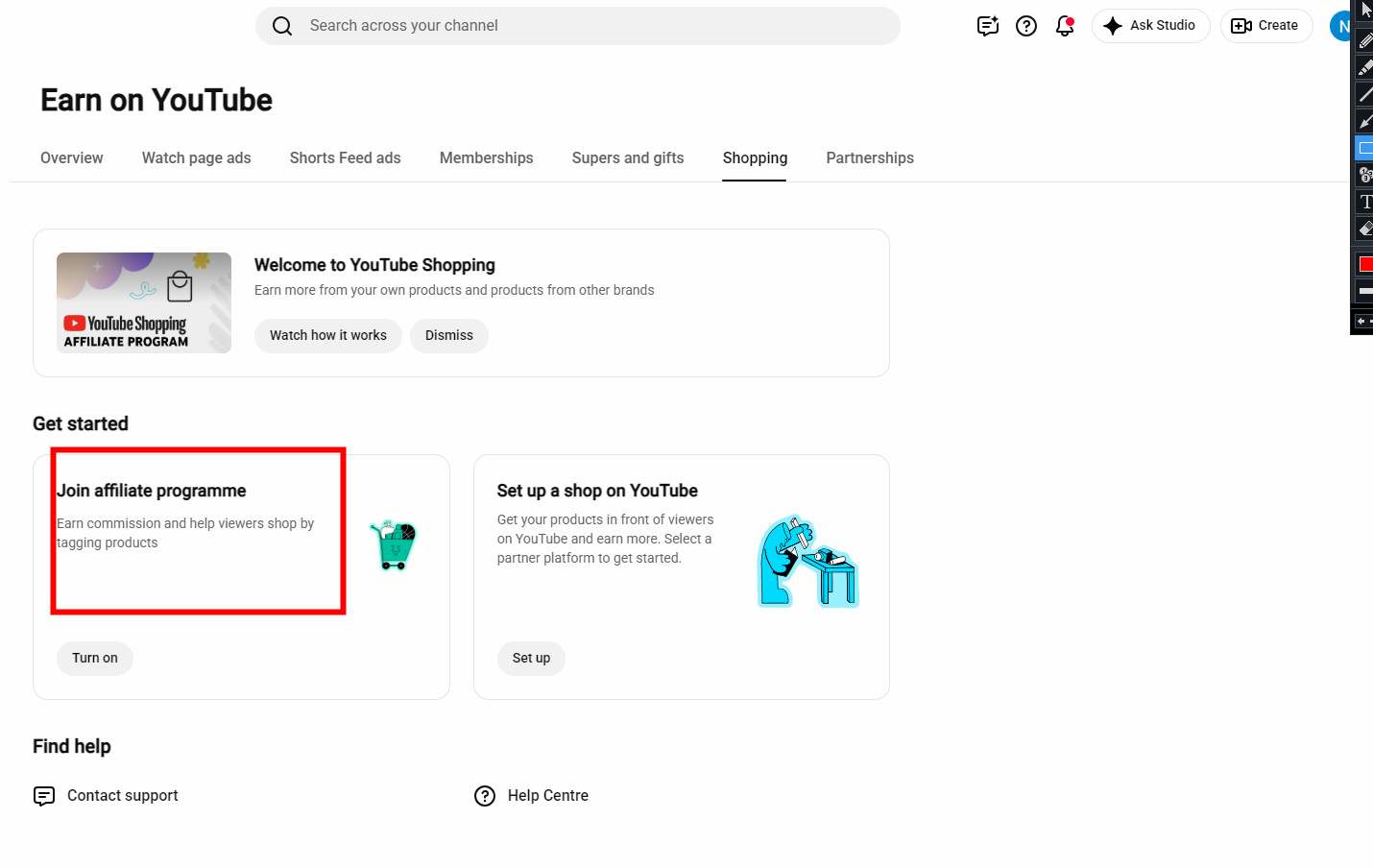
Task: Select the highlighter marker tool
Action: tap(1364, 67)
